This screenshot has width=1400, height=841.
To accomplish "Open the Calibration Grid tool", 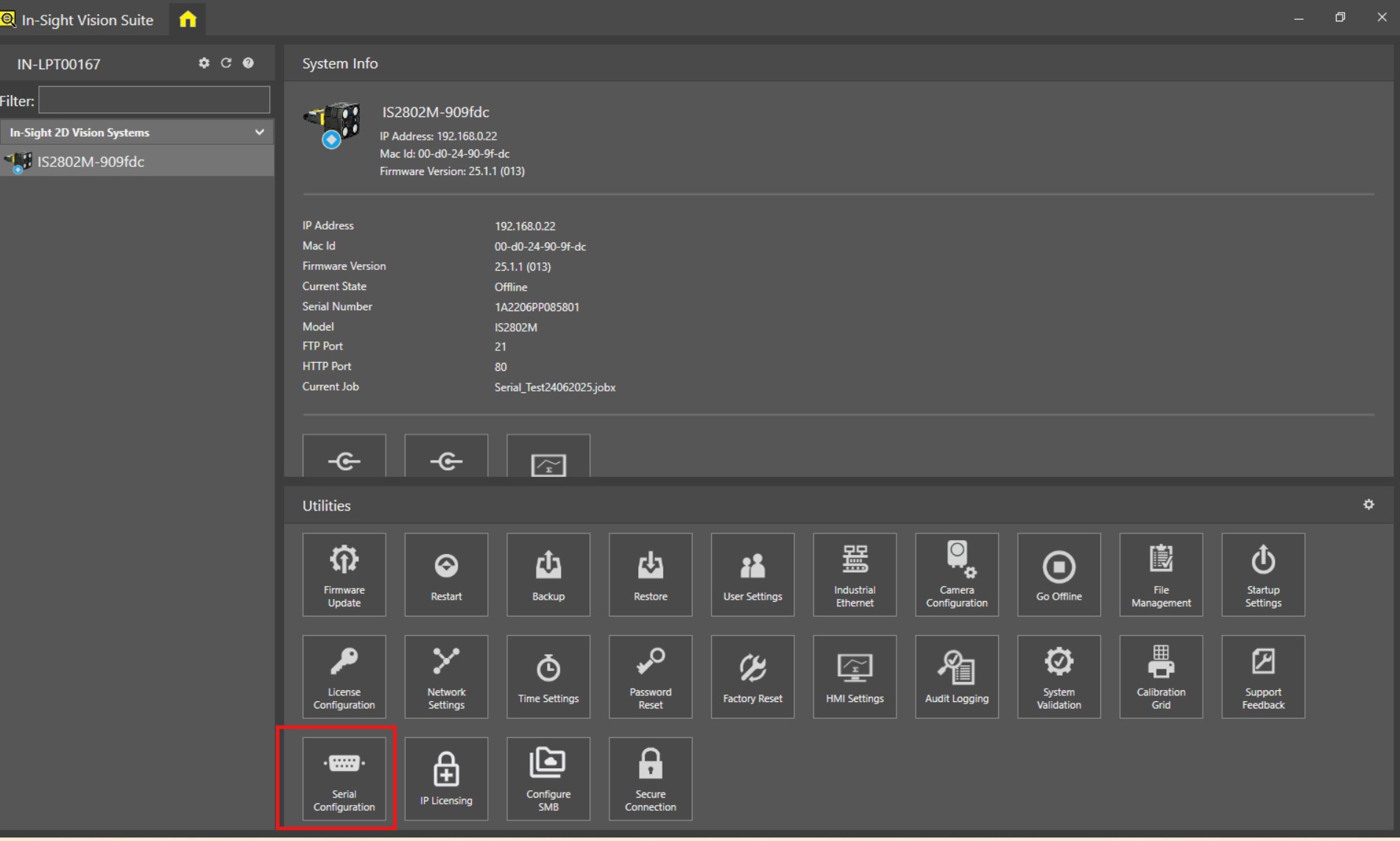I will coord(1160,676).
